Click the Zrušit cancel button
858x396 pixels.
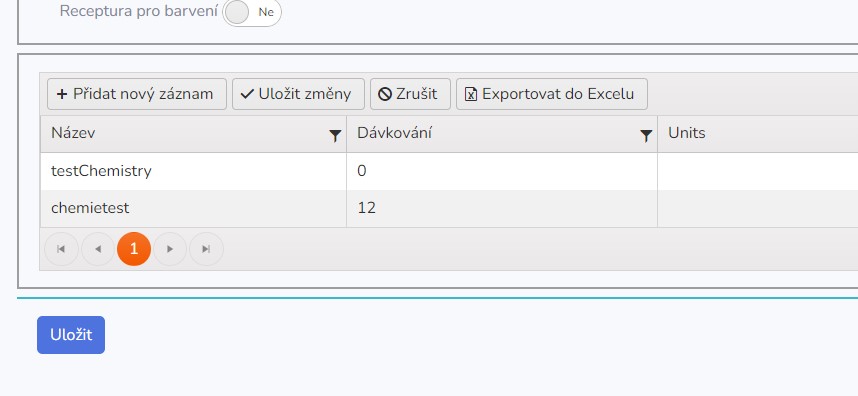pyautogui.click(x=410, y=94)
